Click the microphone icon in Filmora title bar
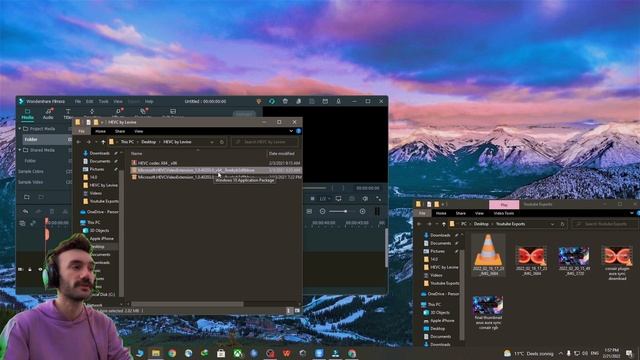Image resolution: width=640 pixels, height=360 pixels. 338,101
